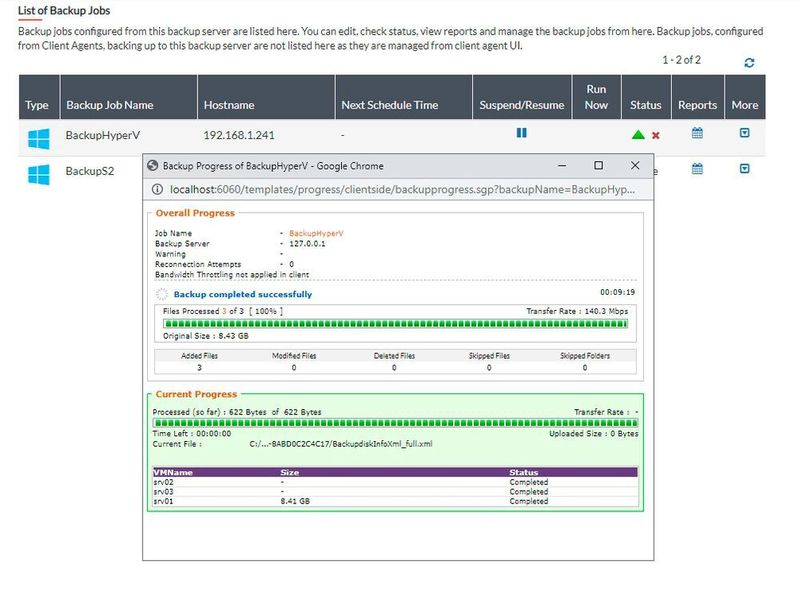
Task: Click the Next Schedule Time column header
Action: click(389, 105)
